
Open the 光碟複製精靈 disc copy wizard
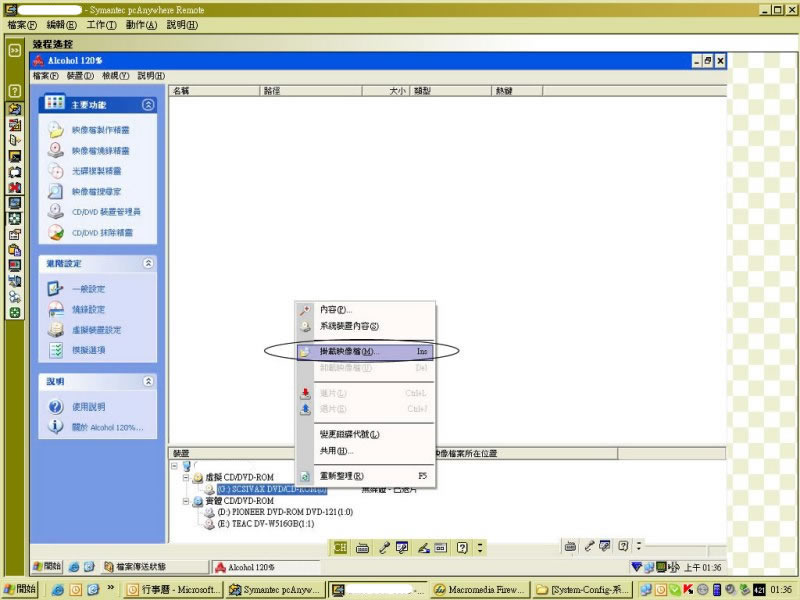click(100, 171)
